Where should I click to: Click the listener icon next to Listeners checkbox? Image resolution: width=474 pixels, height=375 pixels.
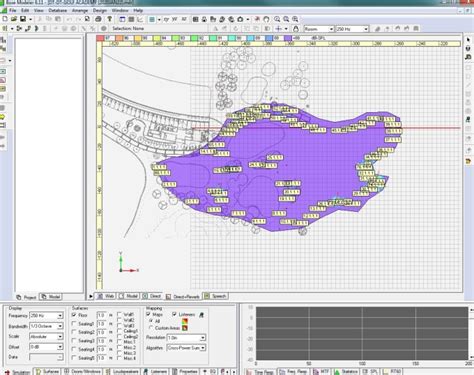(201, 315)
